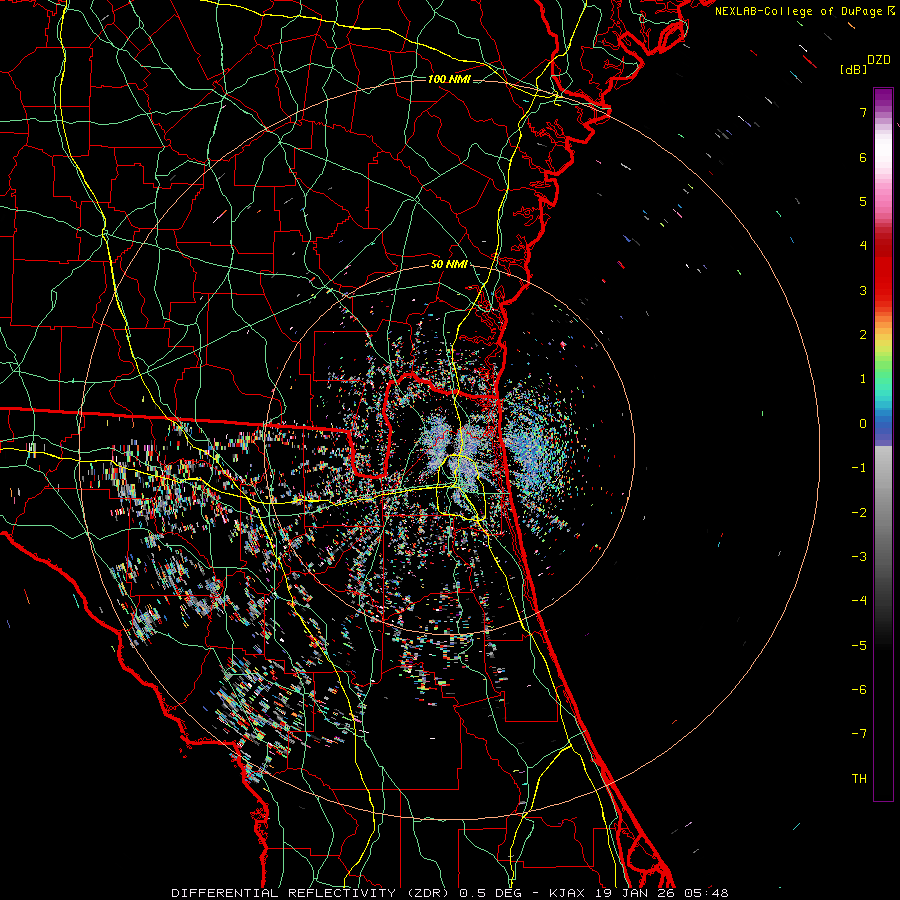This screenshot has height=900, width=900.
Task: Select the -5 value on the legend
Action: 859,645
